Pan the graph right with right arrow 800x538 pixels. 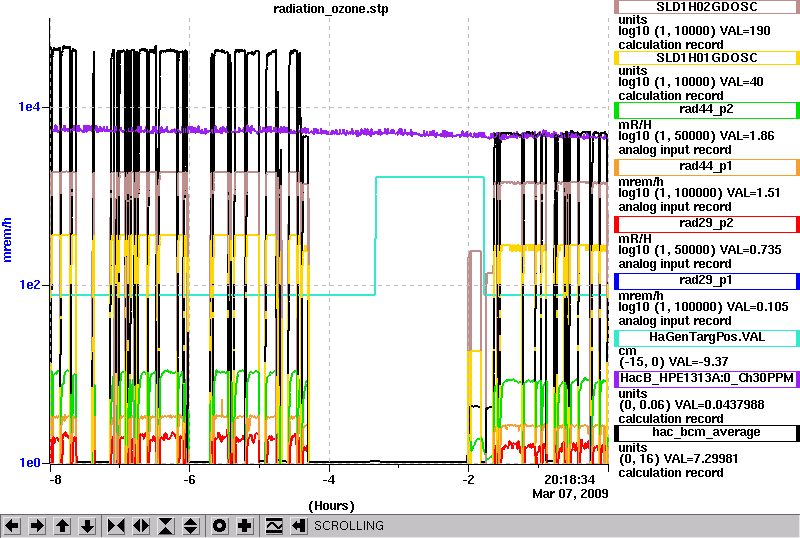click(x=37, y=526)
